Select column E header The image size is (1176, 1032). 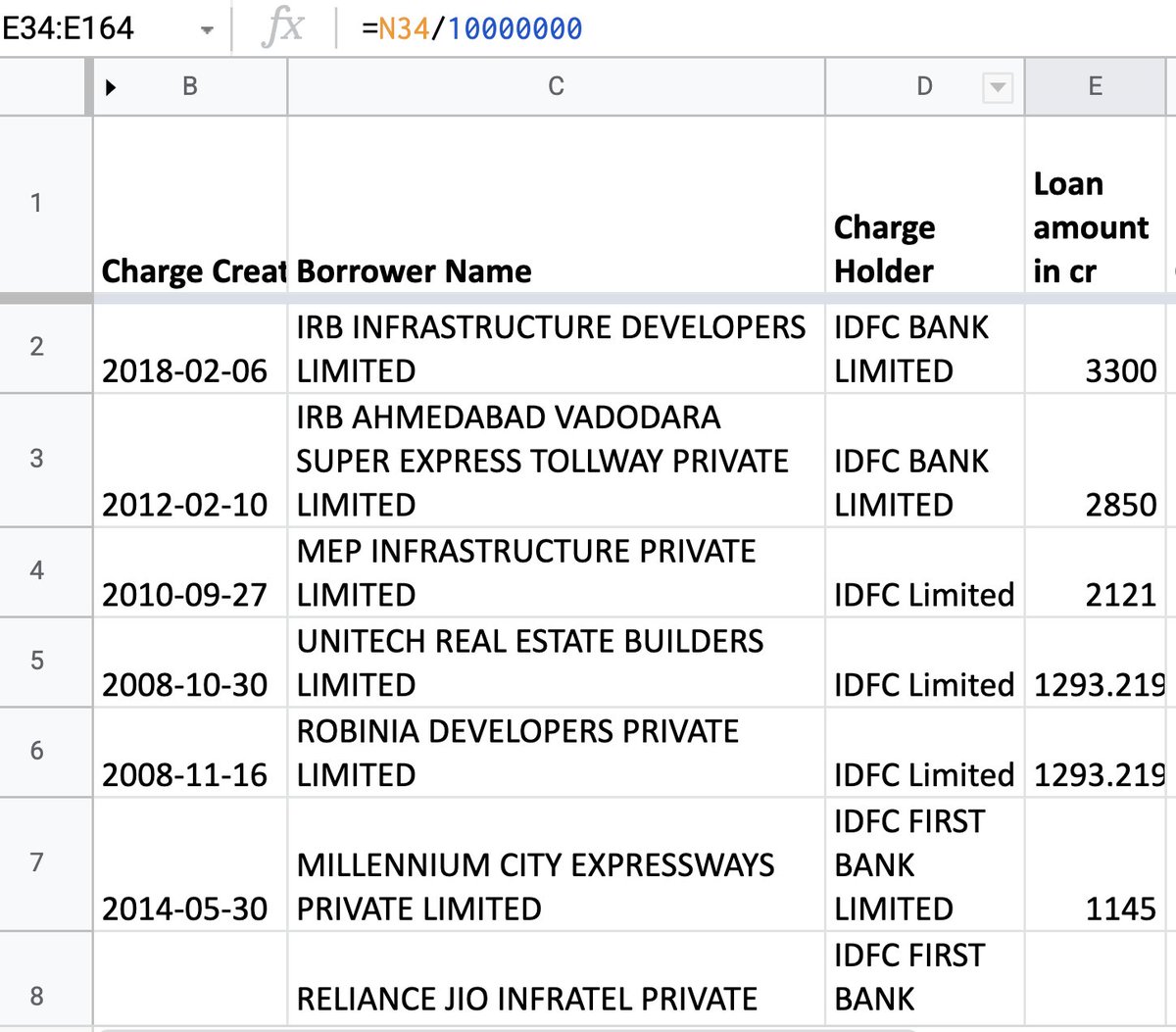pyautogui.click(x=1096, y=87)
